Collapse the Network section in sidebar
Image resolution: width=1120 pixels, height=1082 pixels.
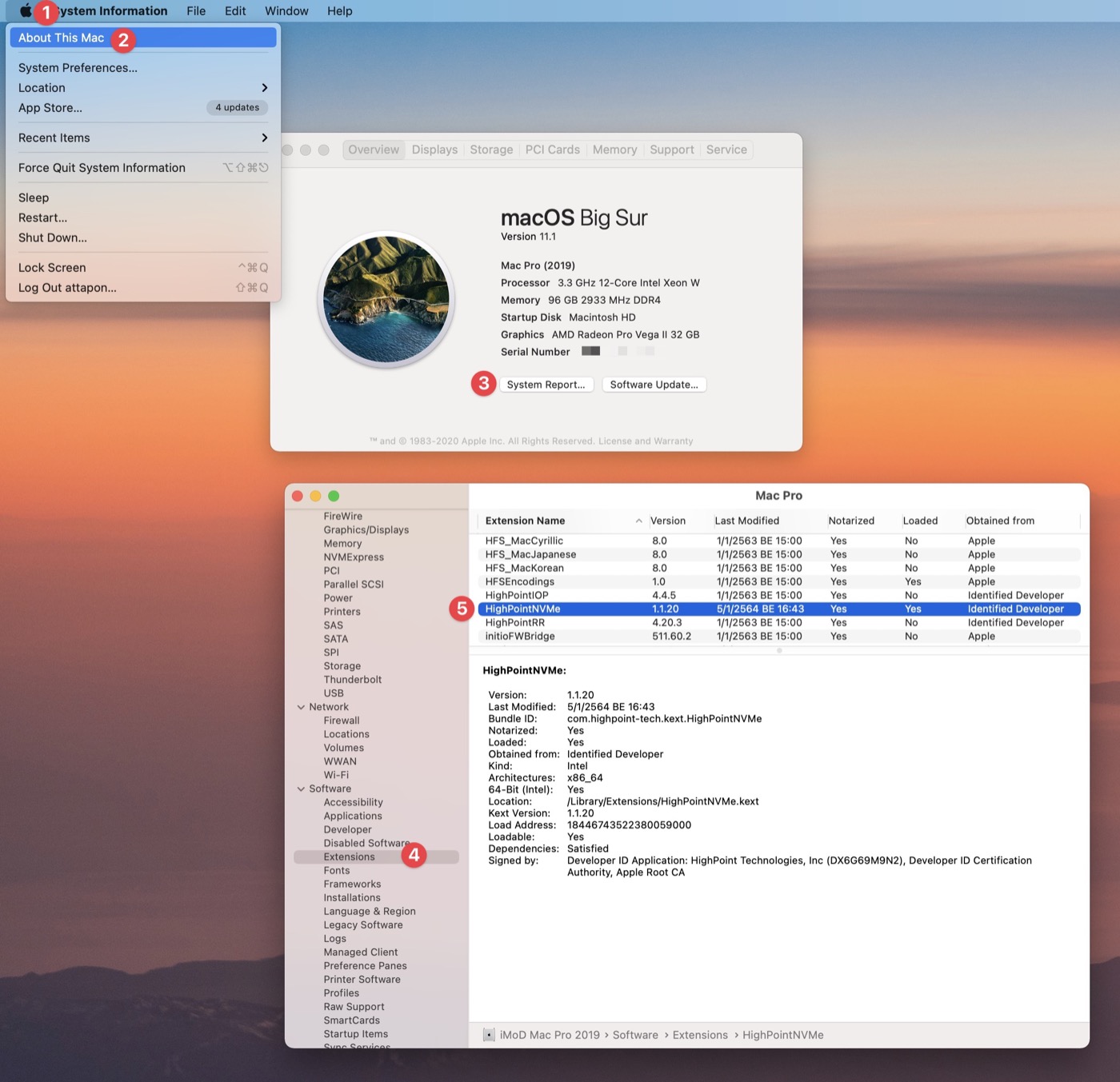pyautogui.click(x=302, y=707)
